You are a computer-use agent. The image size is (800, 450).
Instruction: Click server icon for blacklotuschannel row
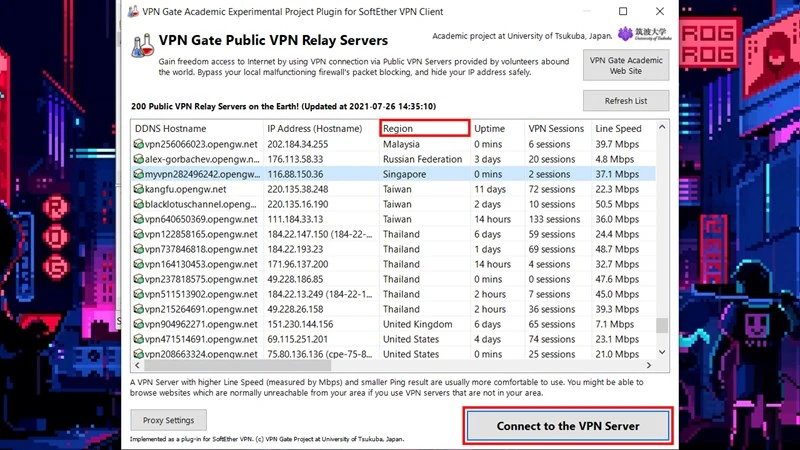[138, 204]
